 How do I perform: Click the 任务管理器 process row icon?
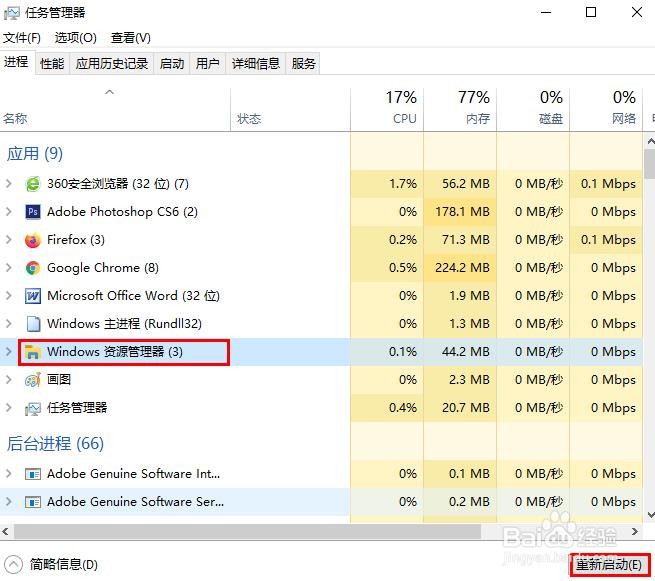tap(33, 408)
